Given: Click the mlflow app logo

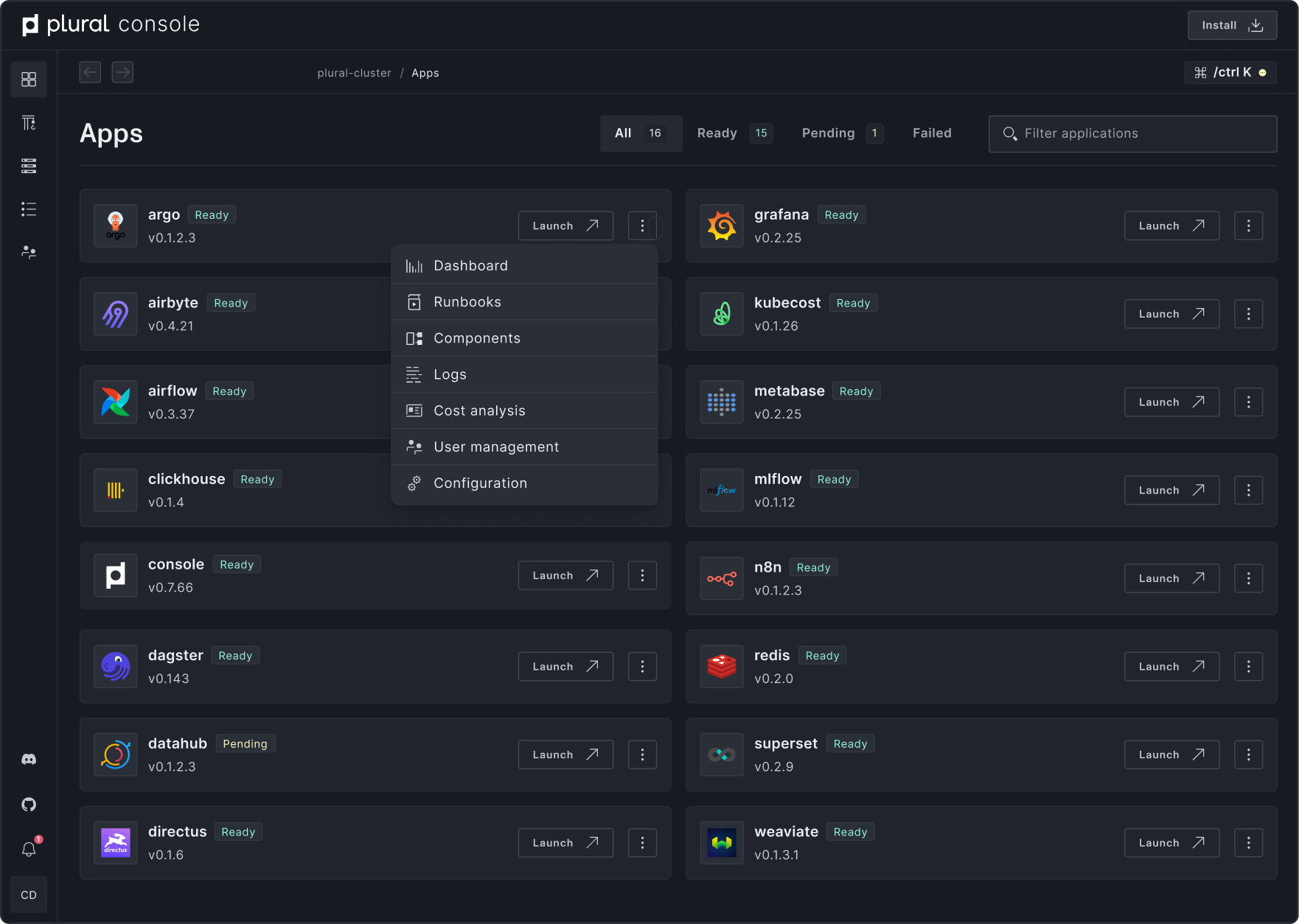Looking at the screenshot, I should [x=722, y=490].
